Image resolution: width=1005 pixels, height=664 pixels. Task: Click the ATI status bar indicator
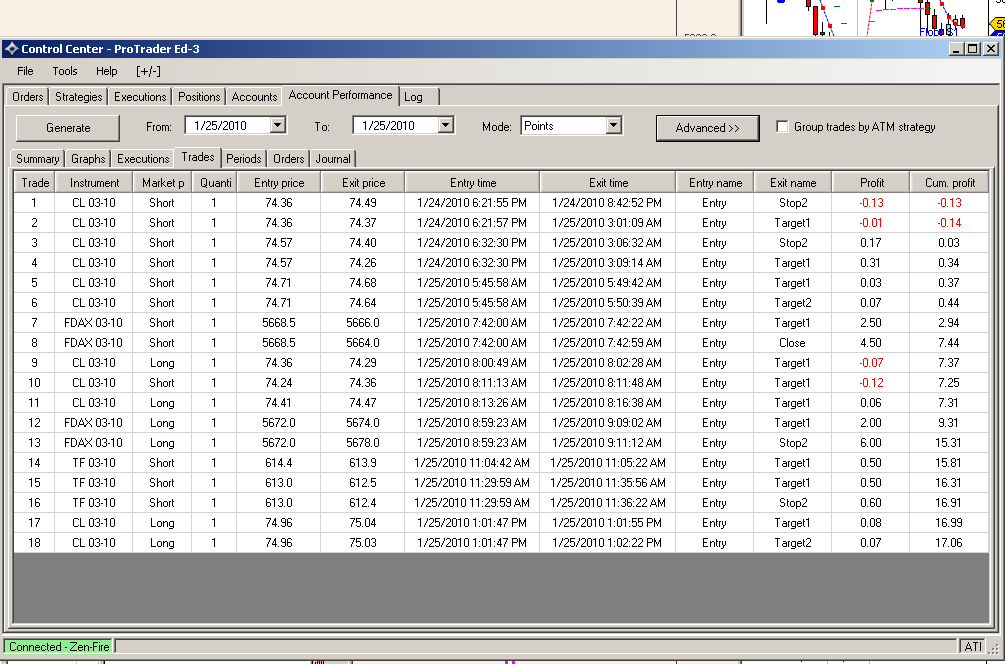(973, 647)
